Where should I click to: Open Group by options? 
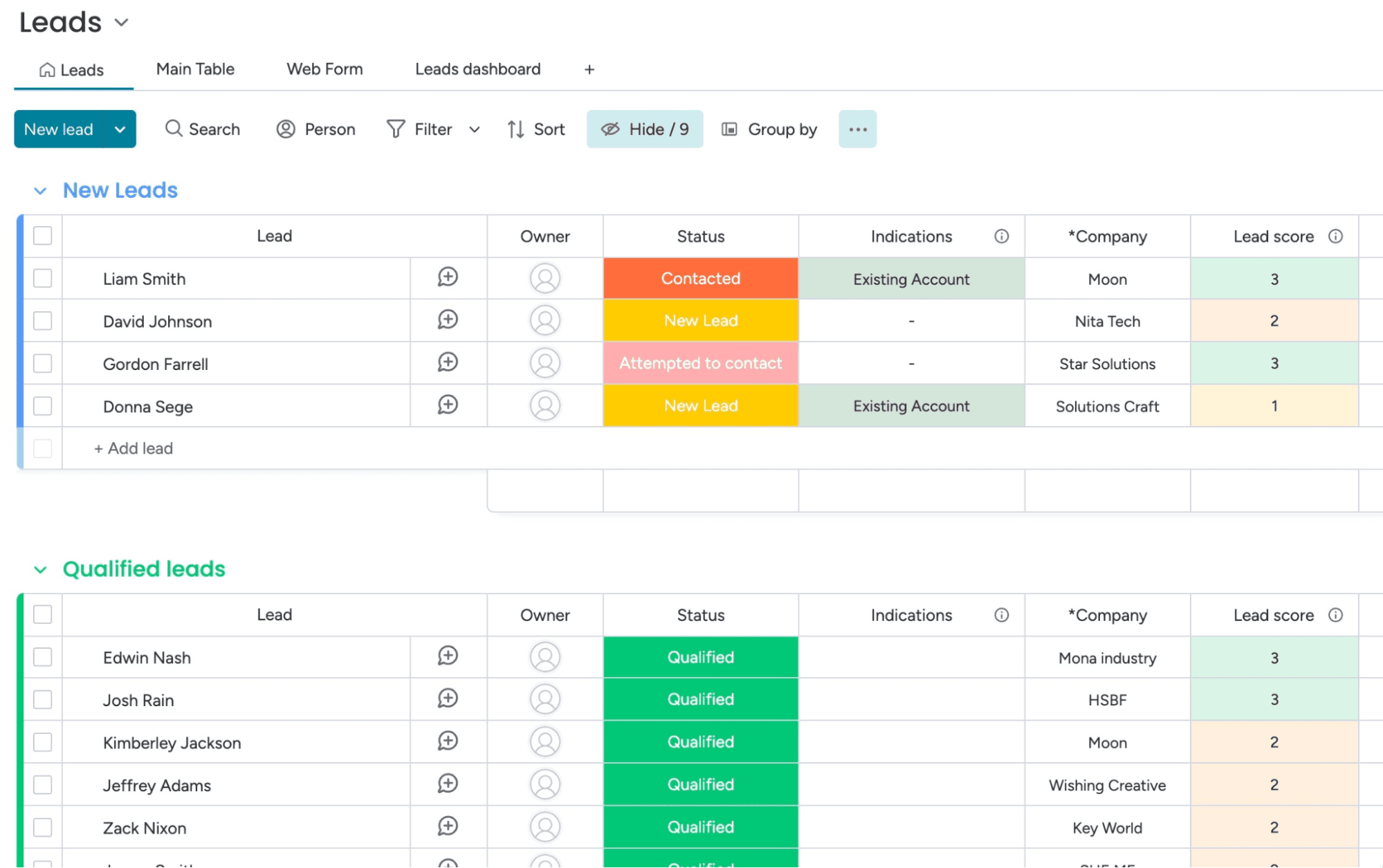coord(769,129)
